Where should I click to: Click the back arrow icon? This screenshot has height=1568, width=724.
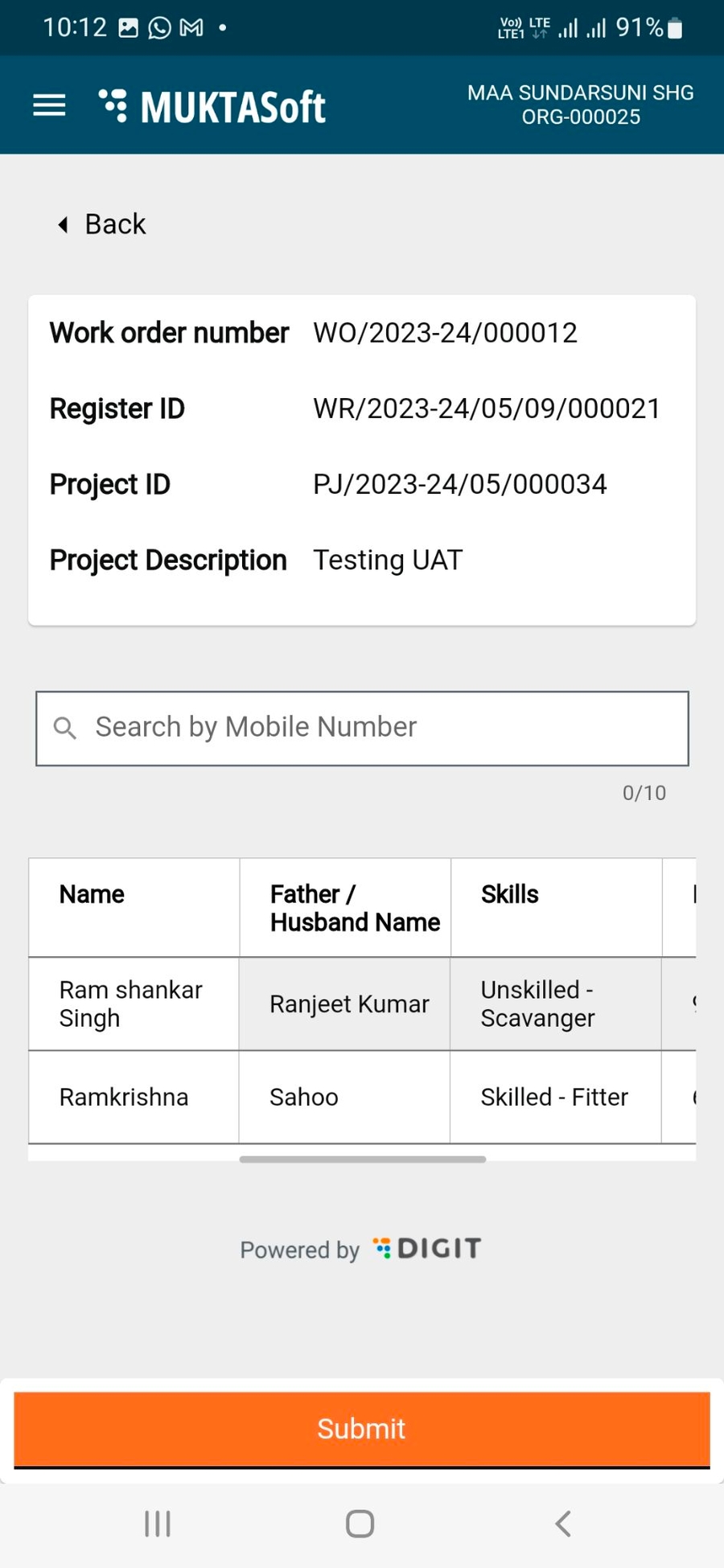pos(63,224)
